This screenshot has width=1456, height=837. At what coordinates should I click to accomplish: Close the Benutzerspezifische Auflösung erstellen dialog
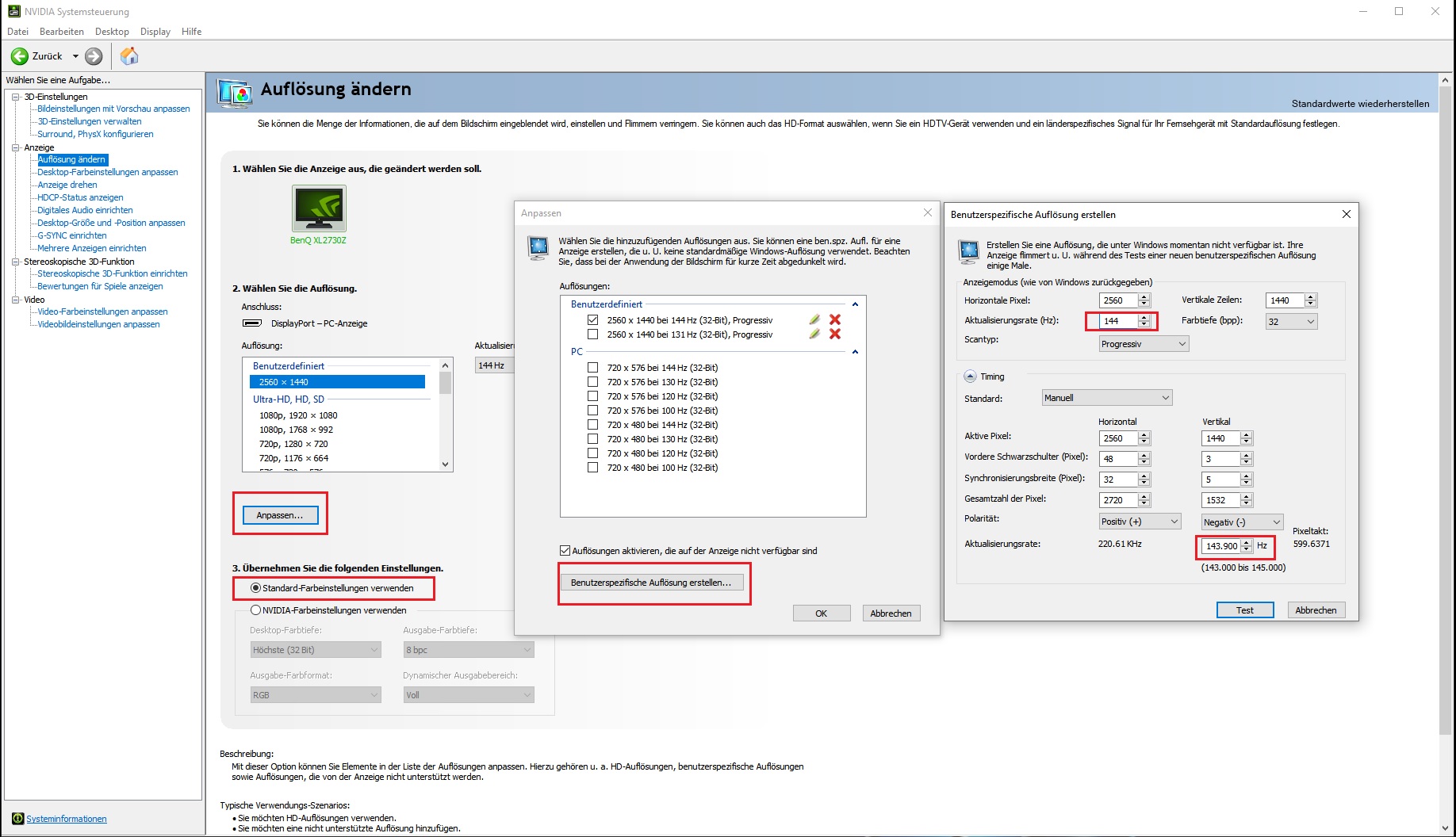[x=1346, y=214]
